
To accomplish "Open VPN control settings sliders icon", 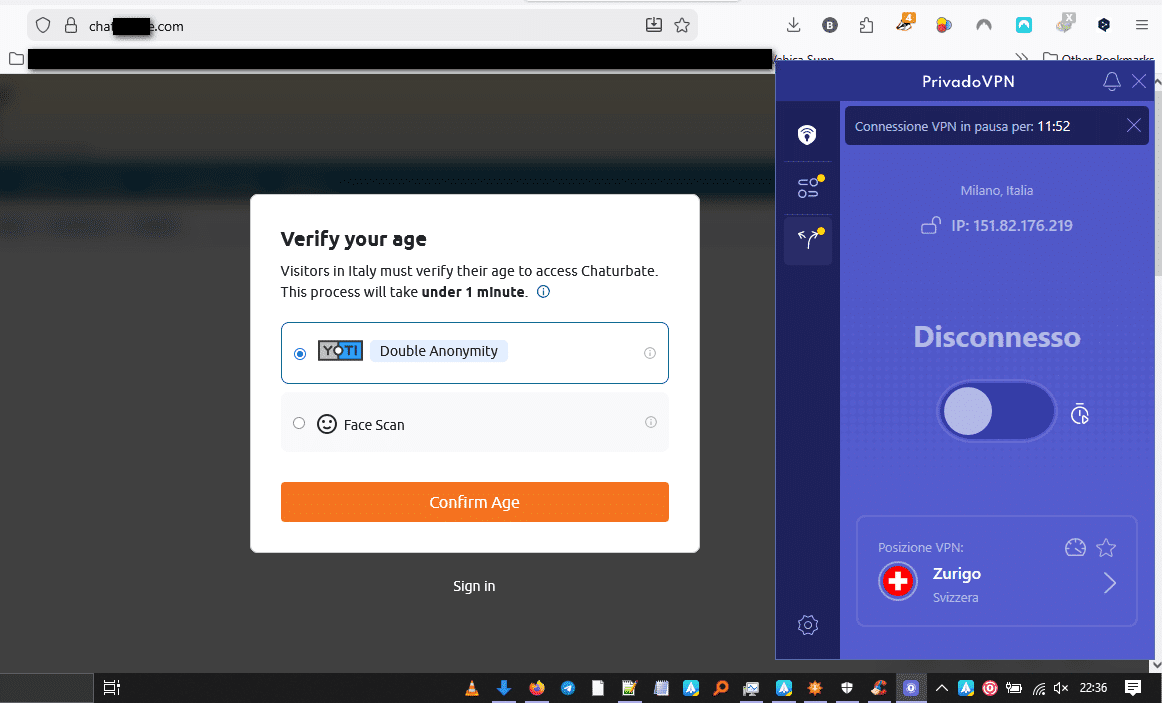I will 809,187.
